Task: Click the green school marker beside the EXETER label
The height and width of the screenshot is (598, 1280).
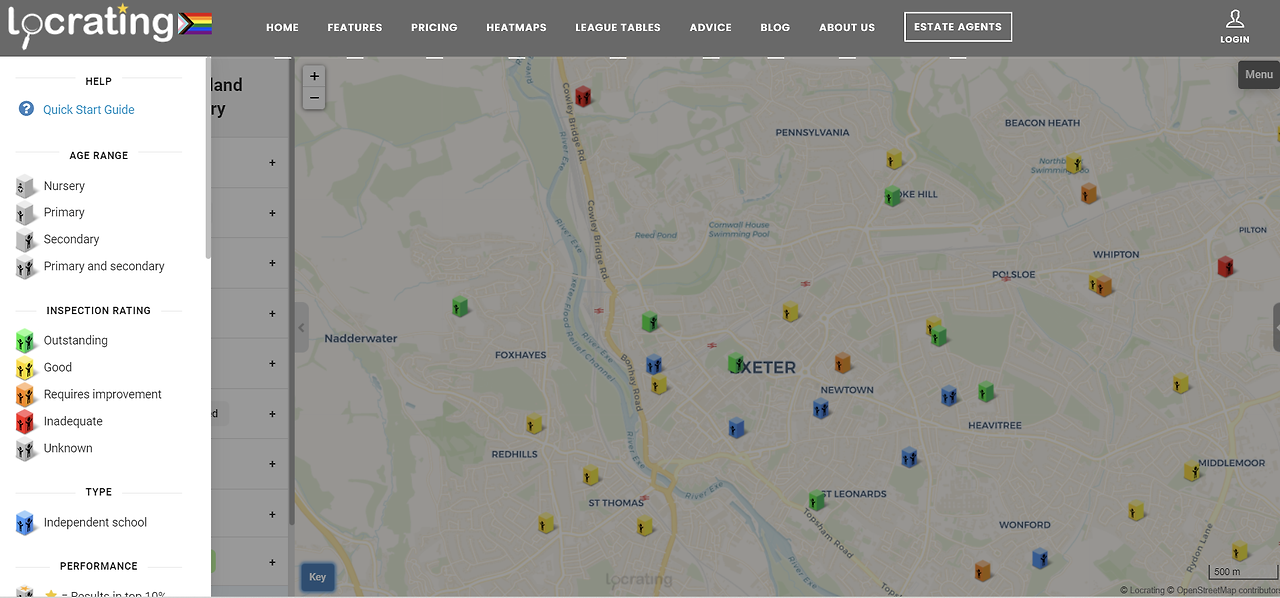Action: [x=736, y=362]
